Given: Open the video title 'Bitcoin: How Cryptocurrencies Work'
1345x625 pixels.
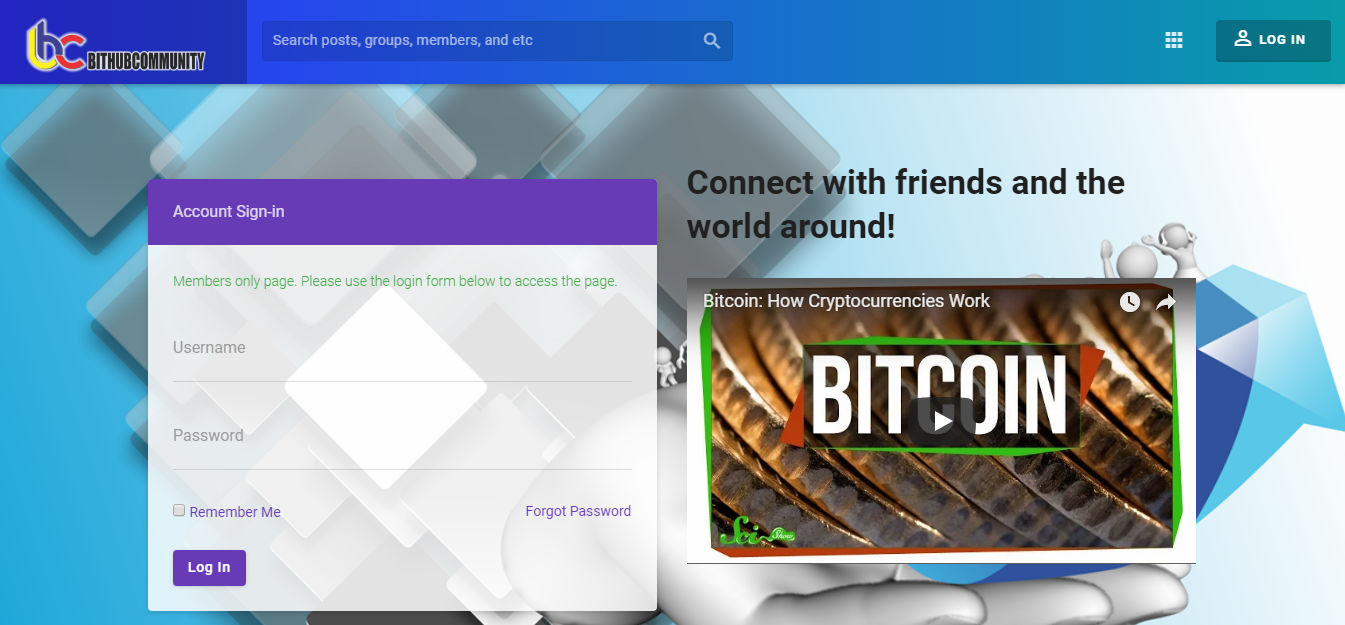Looking at the screenshot, I should pyautogui.click(x=846, y=301).
